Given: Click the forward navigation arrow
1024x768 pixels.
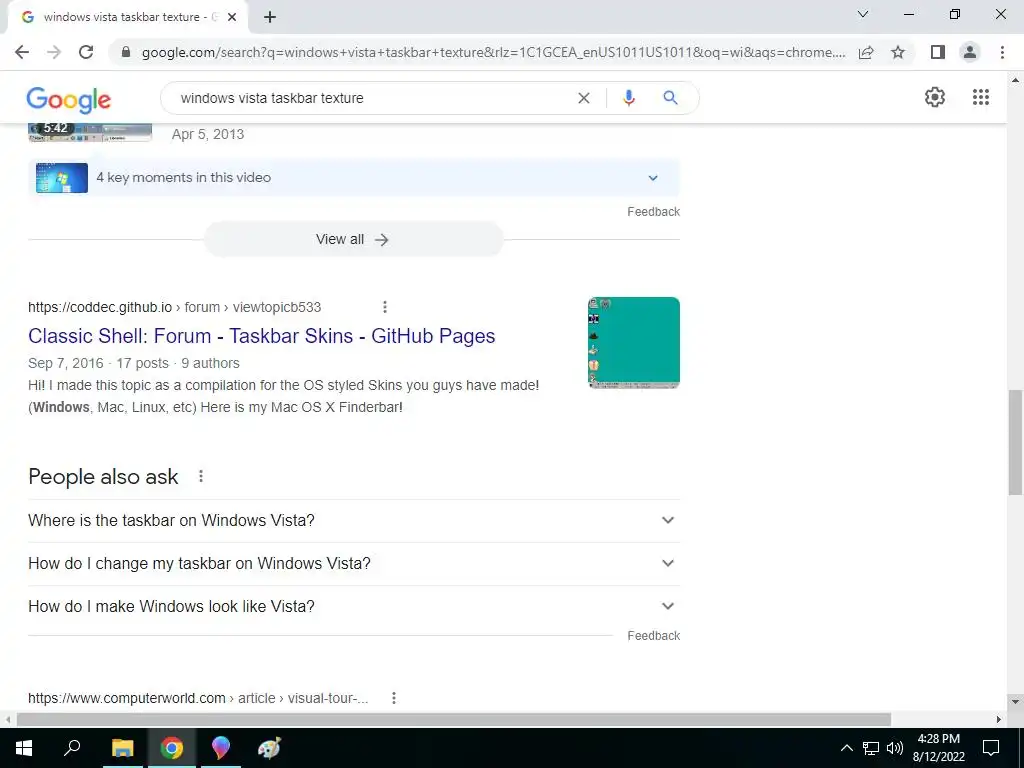Looking at the screenshot, I should [x=54, y=52].
